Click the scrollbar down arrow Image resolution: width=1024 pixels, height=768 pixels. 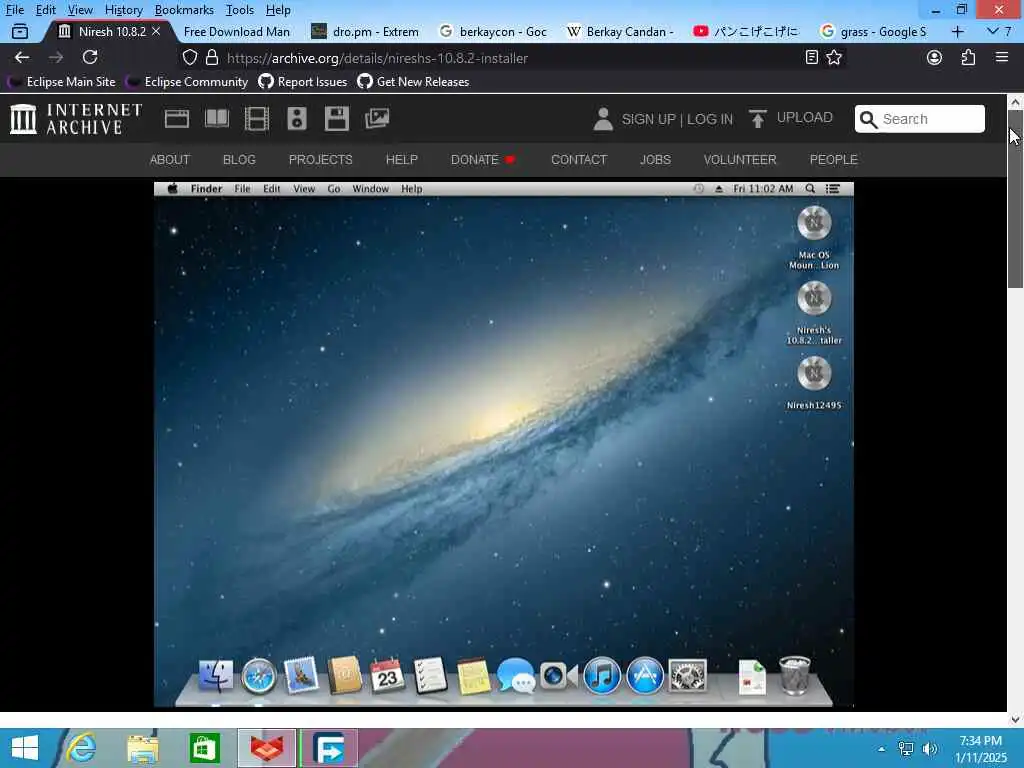(1015, 719)
